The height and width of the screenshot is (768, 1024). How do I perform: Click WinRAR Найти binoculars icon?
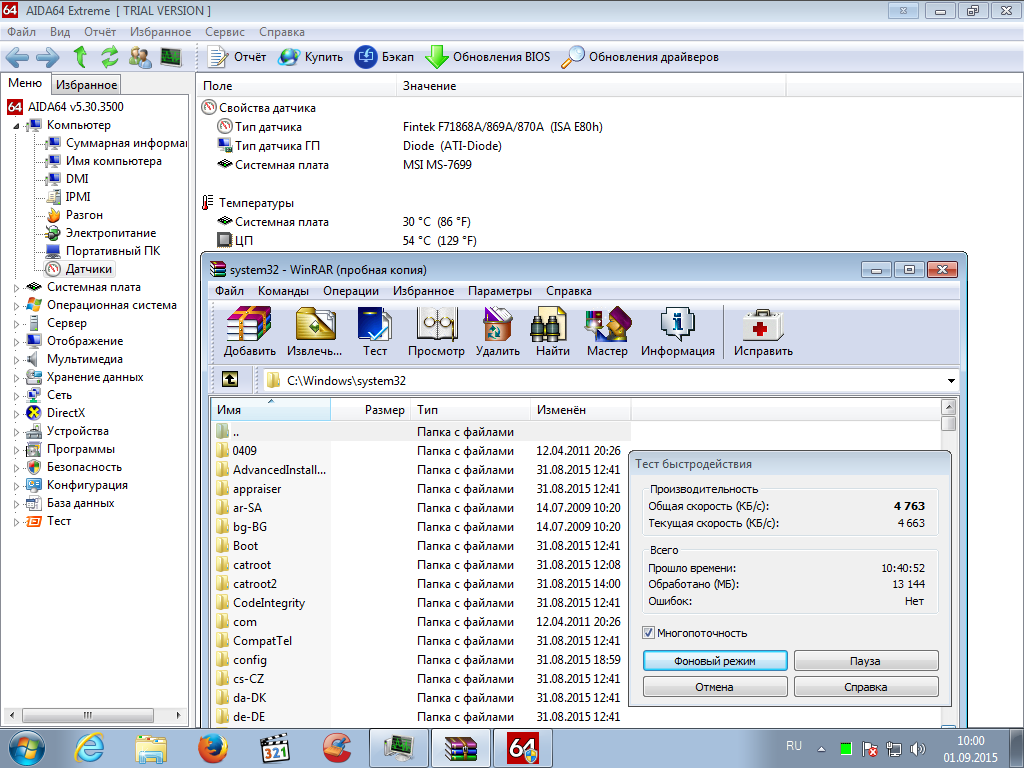tap(552, 332)
